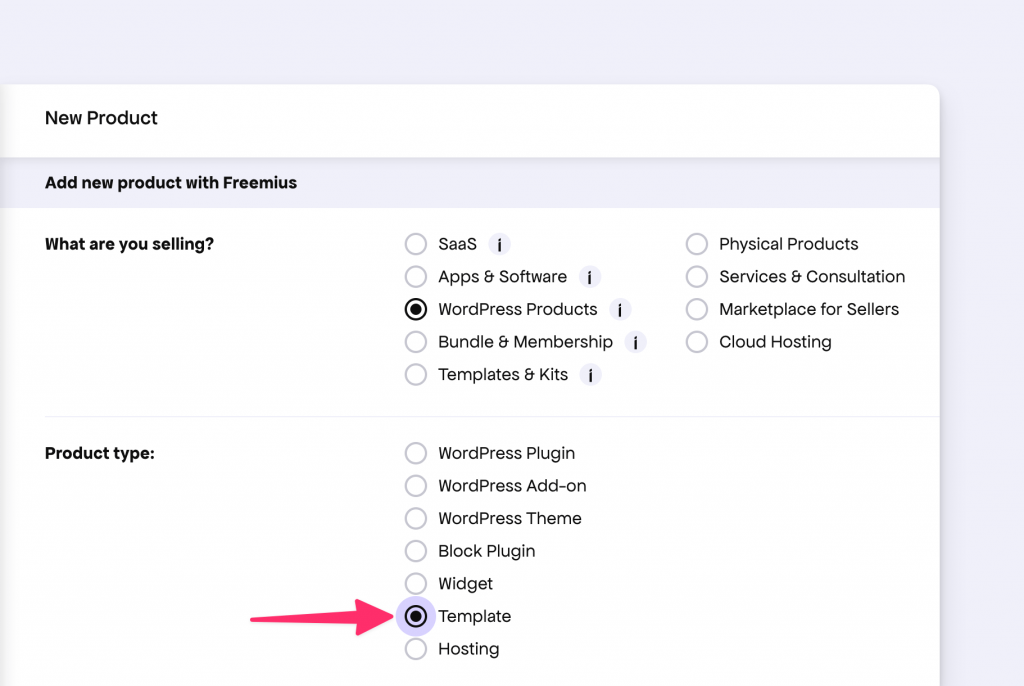Viewport: 1024px width, 686px height.
Task: Choose the Cloud Hosting option
Action: 697,342
